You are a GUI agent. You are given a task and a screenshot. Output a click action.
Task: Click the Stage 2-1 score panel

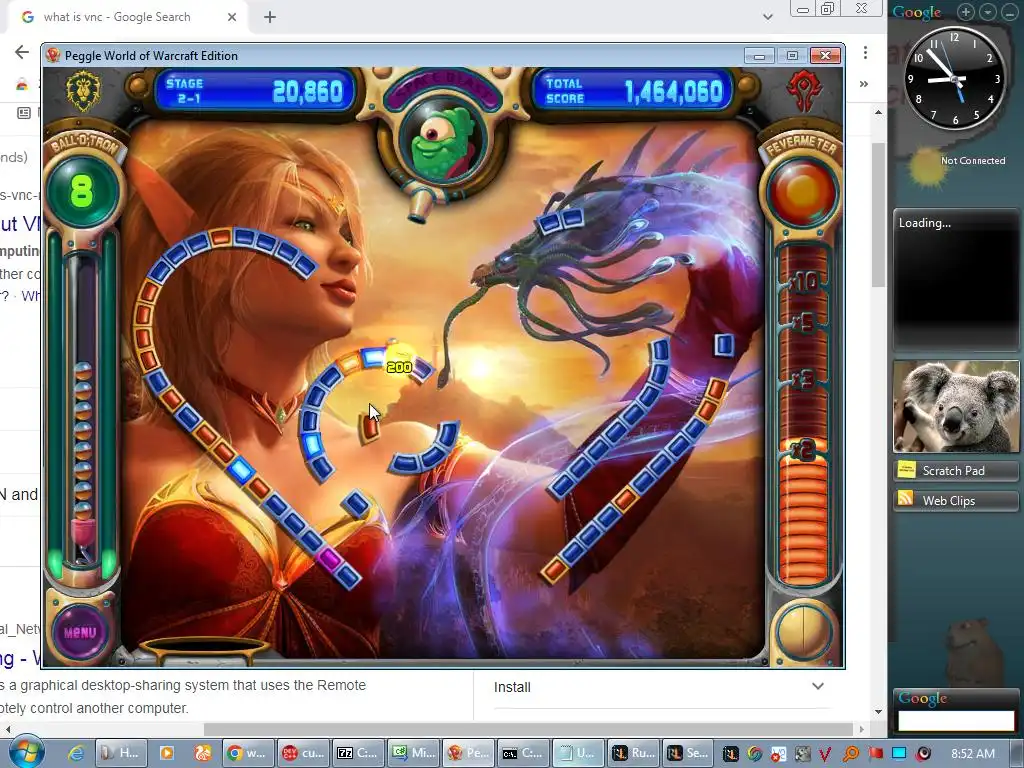pyautogui.click(x=255, y=91)
